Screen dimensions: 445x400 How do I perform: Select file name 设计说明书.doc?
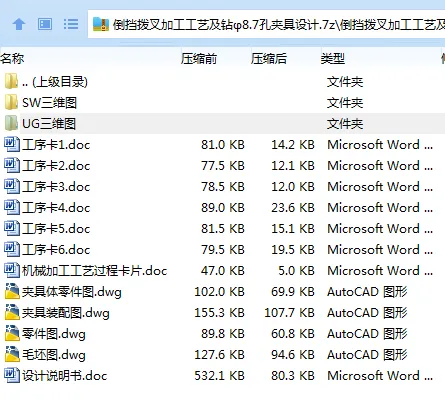(64, 376)
